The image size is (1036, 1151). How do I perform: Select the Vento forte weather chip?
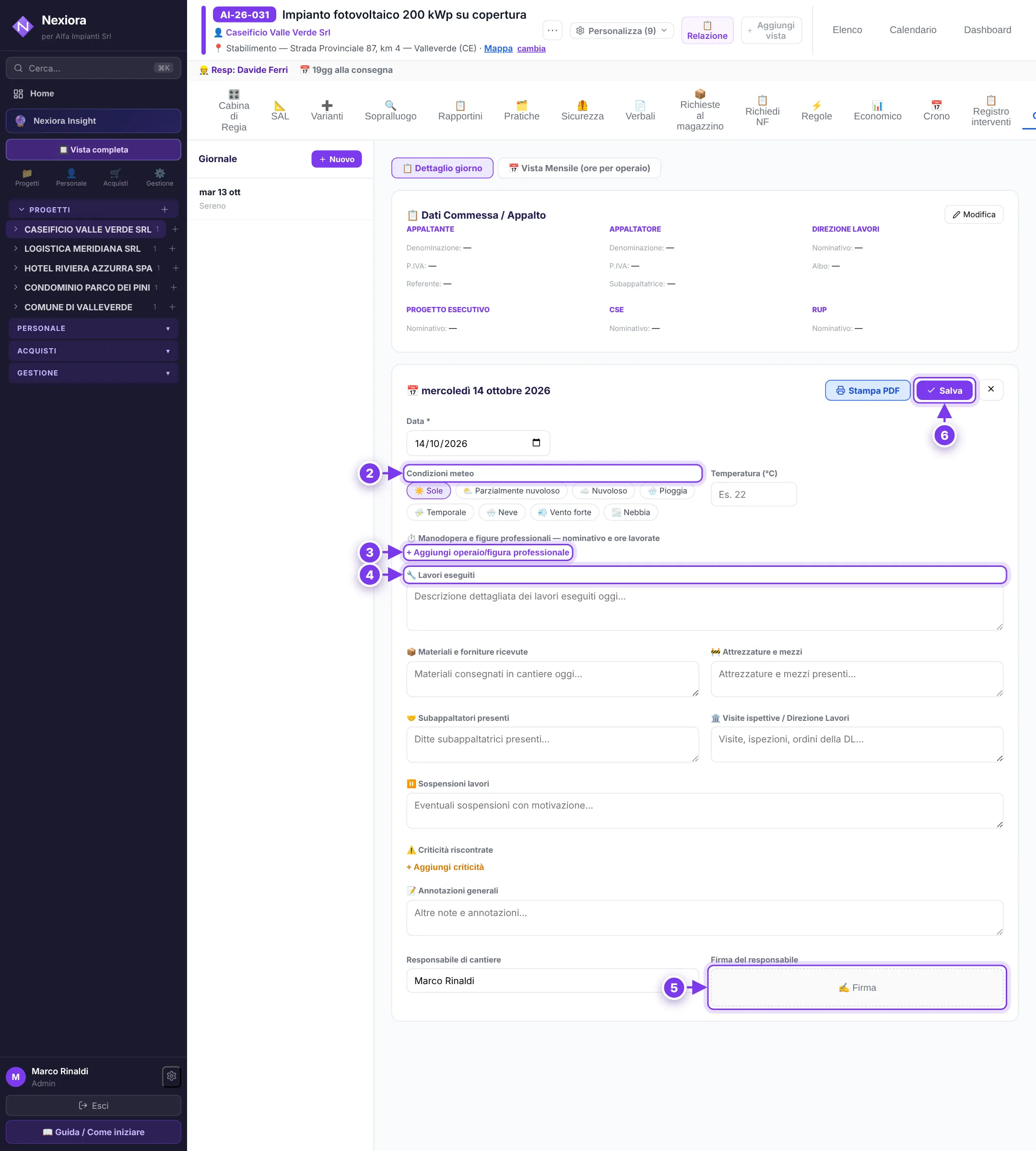click(x=565, y=512)
